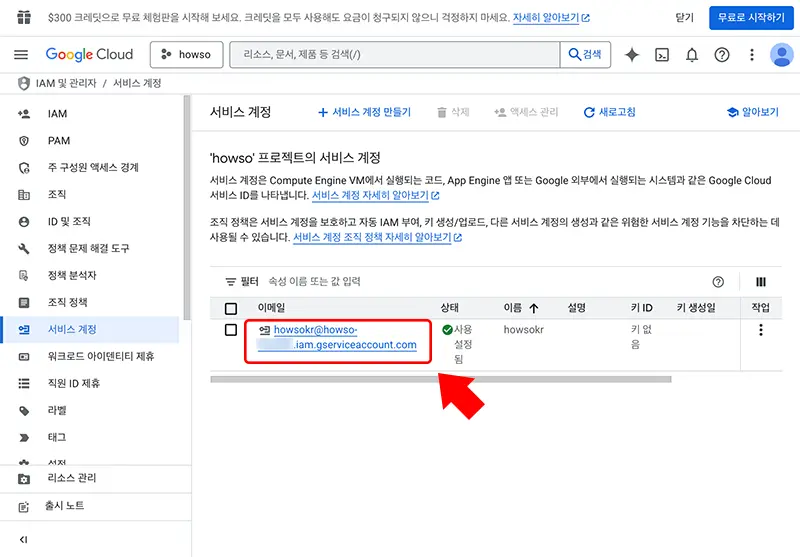Viewport: 800px width, 557px height.
Task: Click 서비스 계정 만들기 button
Action: click(x=364, y=112)
